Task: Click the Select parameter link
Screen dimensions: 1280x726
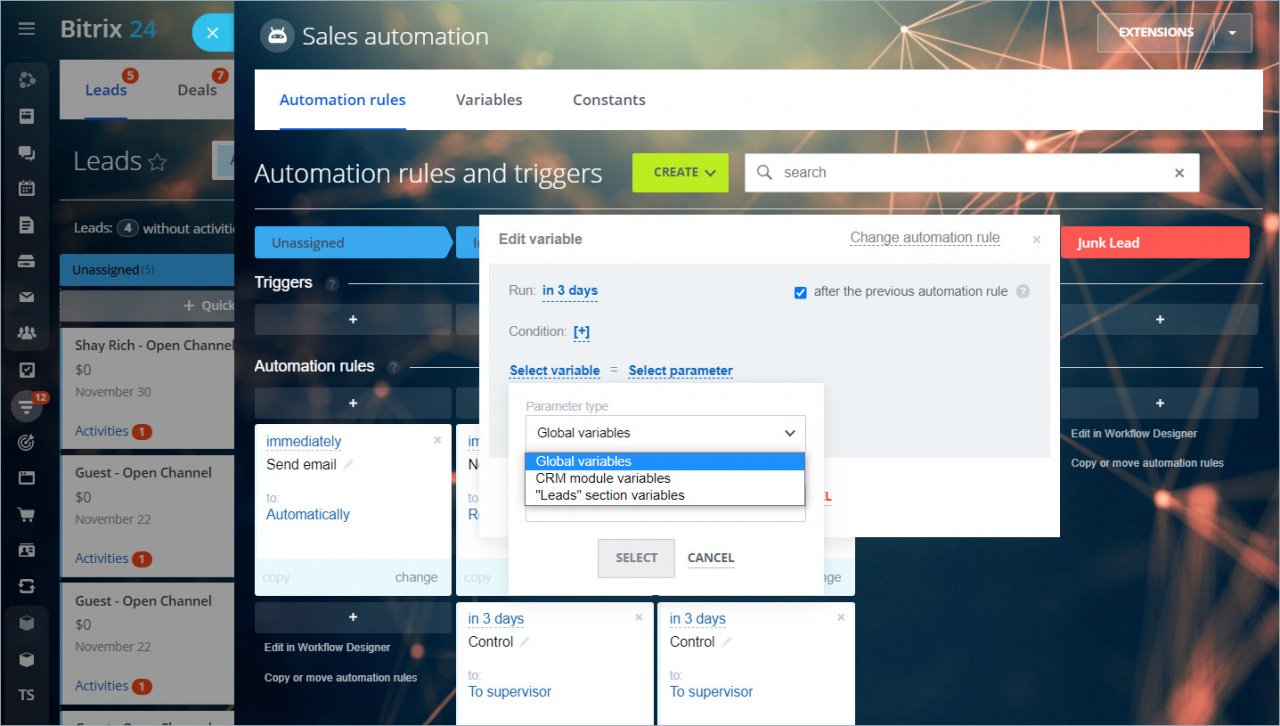Action: pyautogui.click(x=680, y=371)
